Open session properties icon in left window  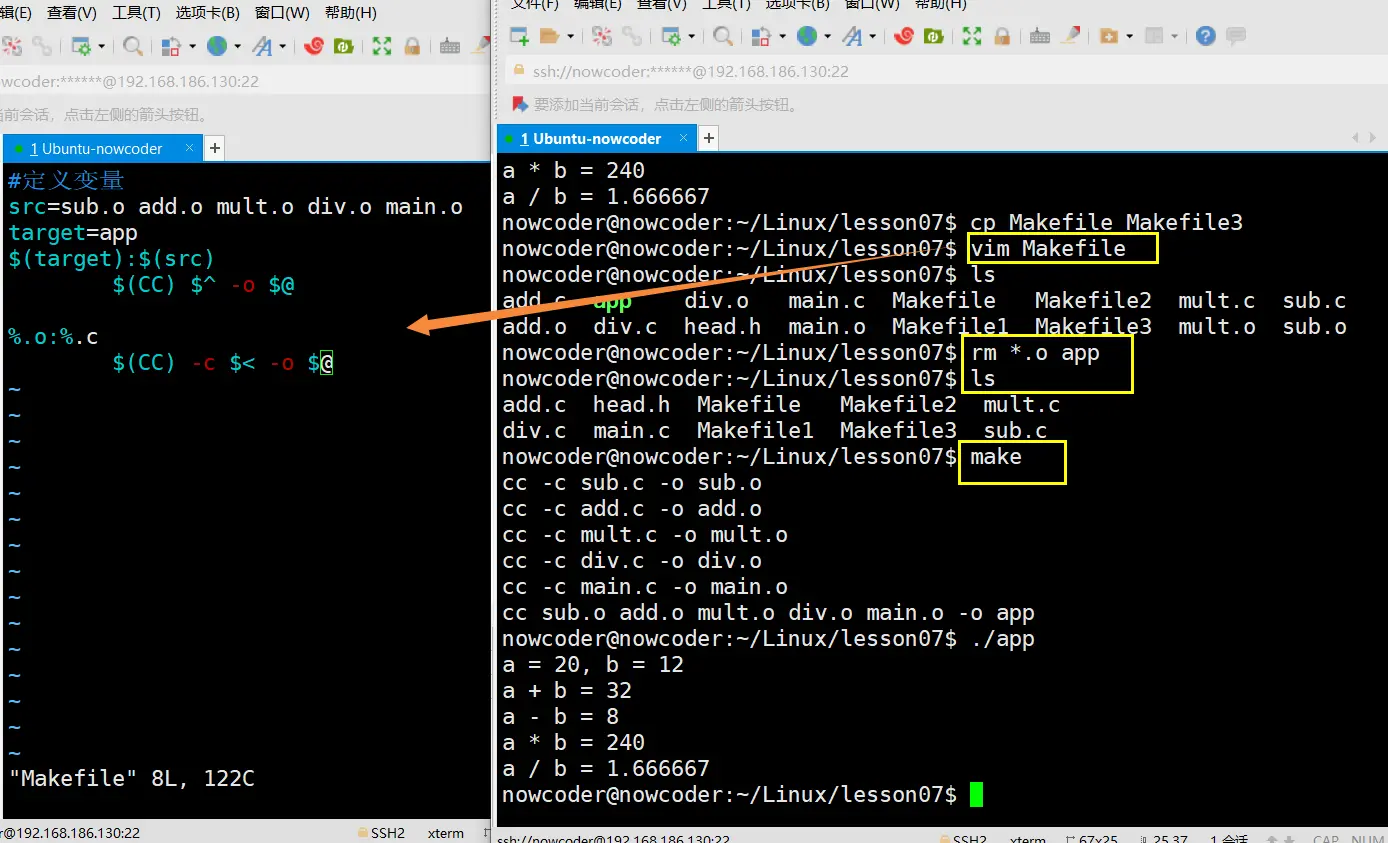81,46
